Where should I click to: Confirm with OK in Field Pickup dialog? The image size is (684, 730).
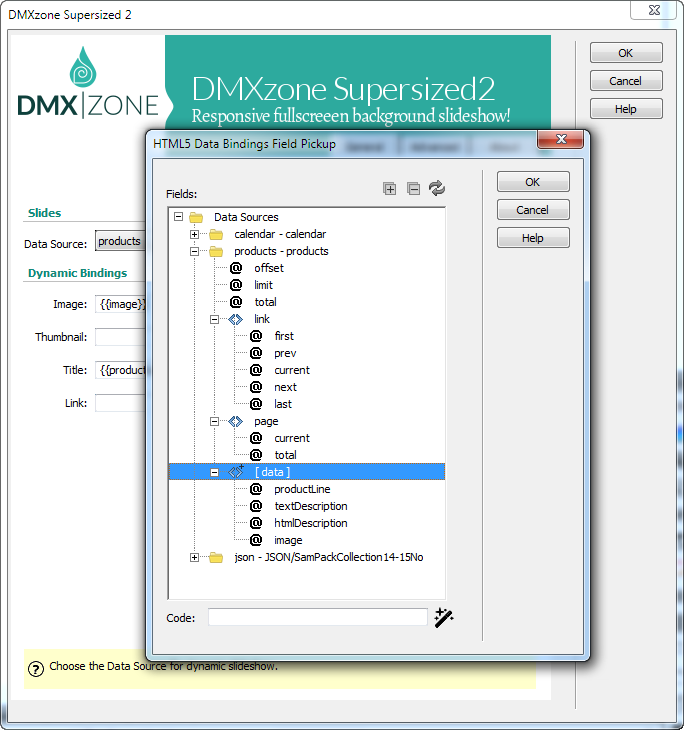pyautogui.click(x=533, y=182)
